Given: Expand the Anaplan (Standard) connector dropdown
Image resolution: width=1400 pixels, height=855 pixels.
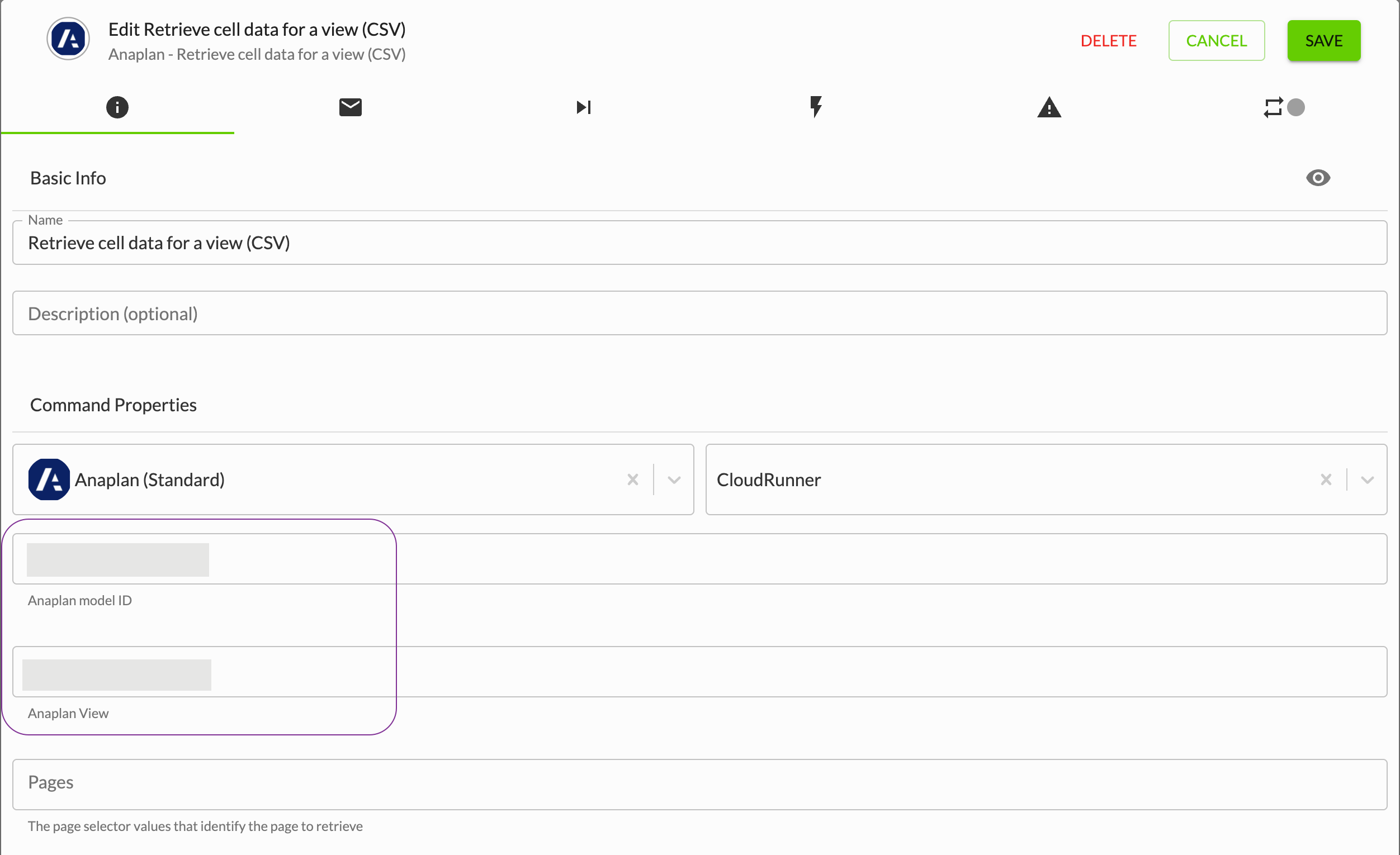Looking at the screenshot, I should [x=674, y=479].
